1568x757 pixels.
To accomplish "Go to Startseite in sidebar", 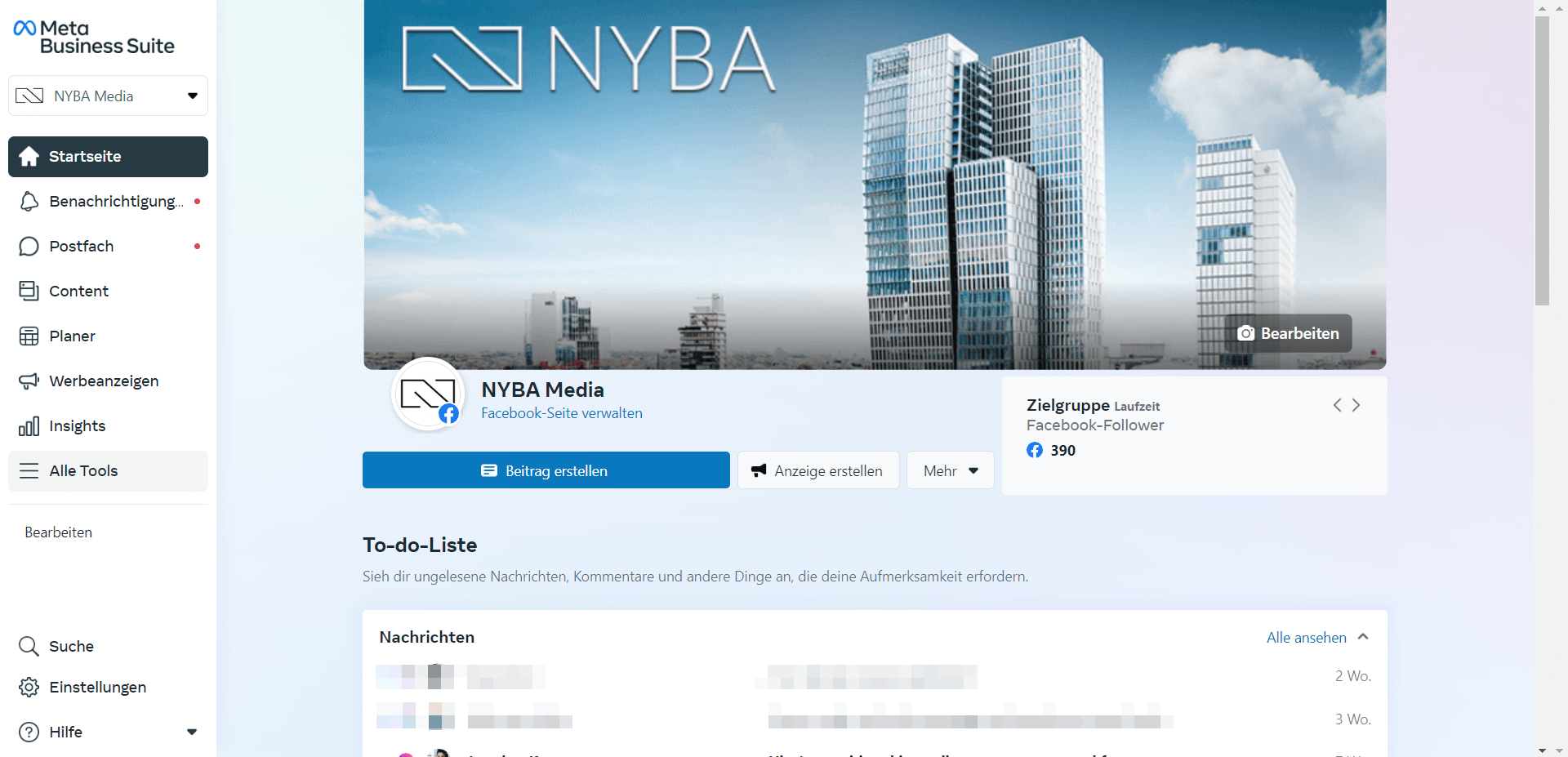I will [108, 157].
